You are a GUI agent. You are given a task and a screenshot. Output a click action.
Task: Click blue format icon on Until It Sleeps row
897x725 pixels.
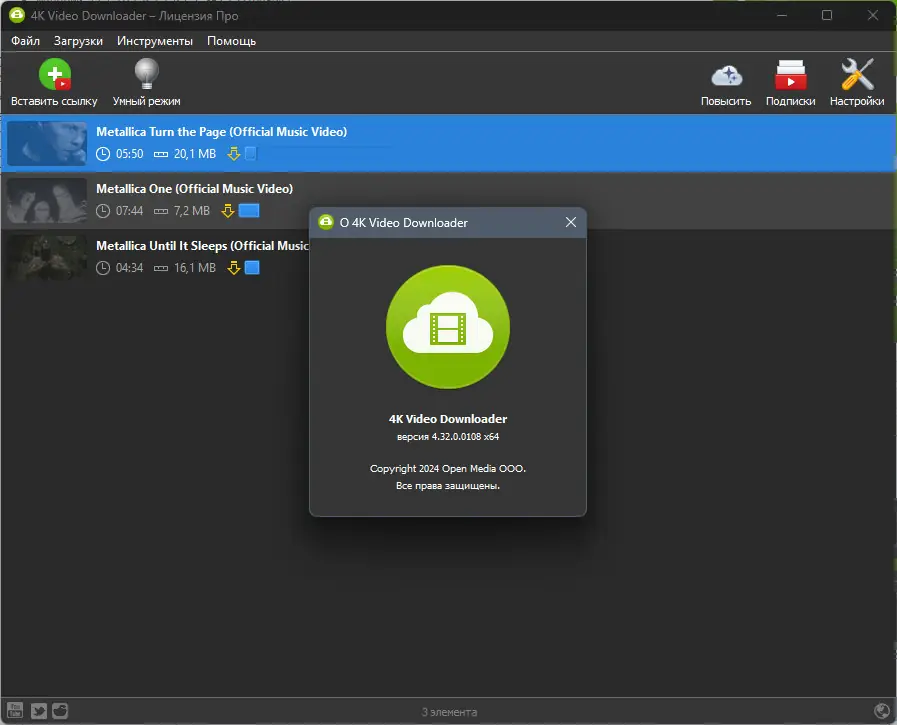(x=252, y=267)
